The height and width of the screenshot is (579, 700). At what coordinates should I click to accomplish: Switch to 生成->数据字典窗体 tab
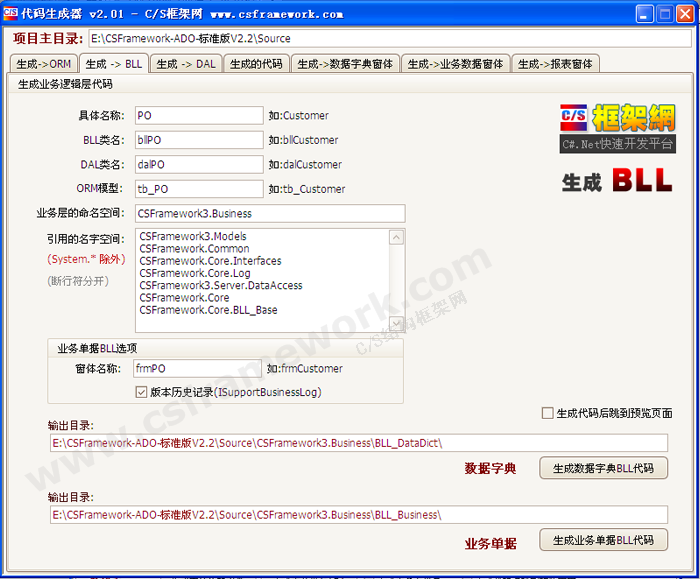click(x=346, y=64)
